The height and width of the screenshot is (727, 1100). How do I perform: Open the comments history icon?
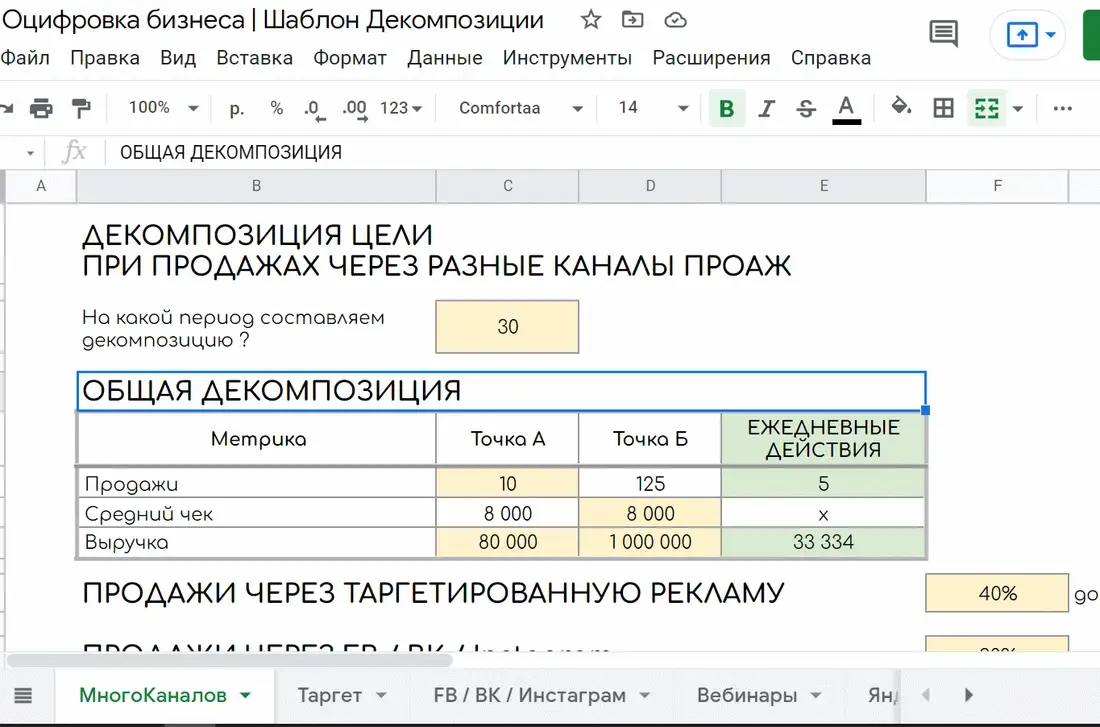(943, 33)
